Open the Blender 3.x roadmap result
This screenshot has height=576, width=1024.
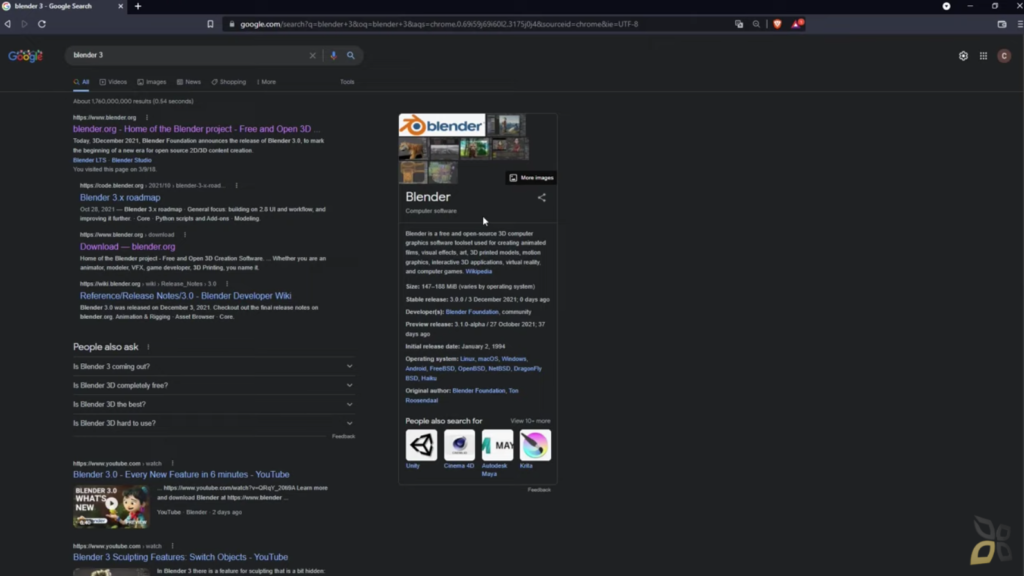(120, 197)
